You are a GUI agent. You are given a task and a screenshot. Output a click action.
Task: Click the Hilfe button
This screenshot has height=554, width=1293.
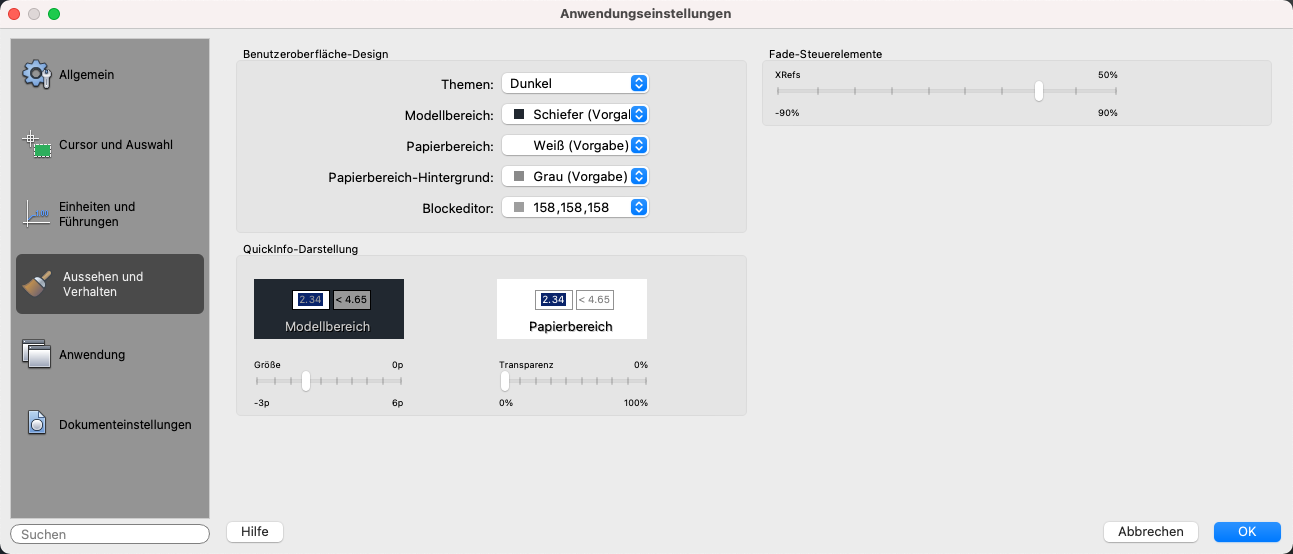tap(255, 532)
